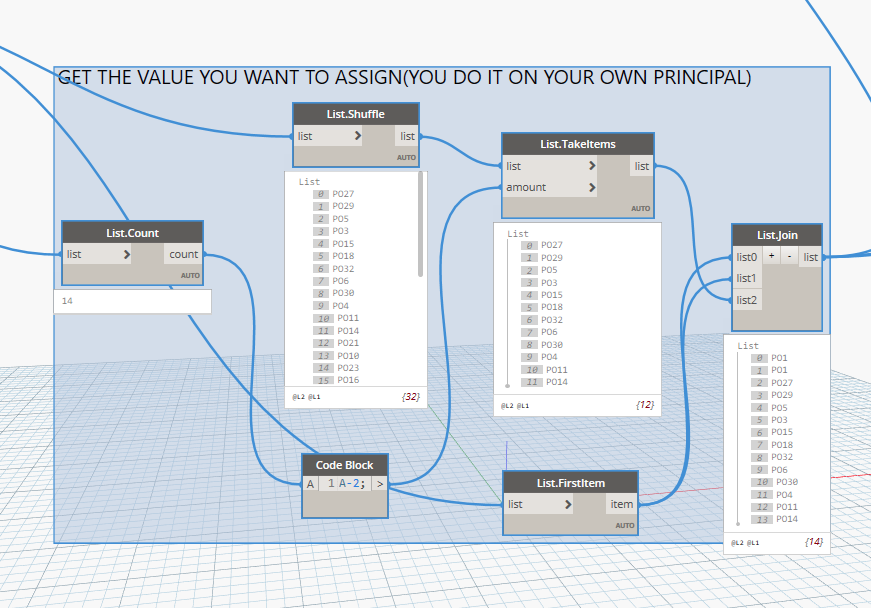Screen dimensions: 871x608
Task: Click the Code Block output arrow port
Action: pos(380,484)
